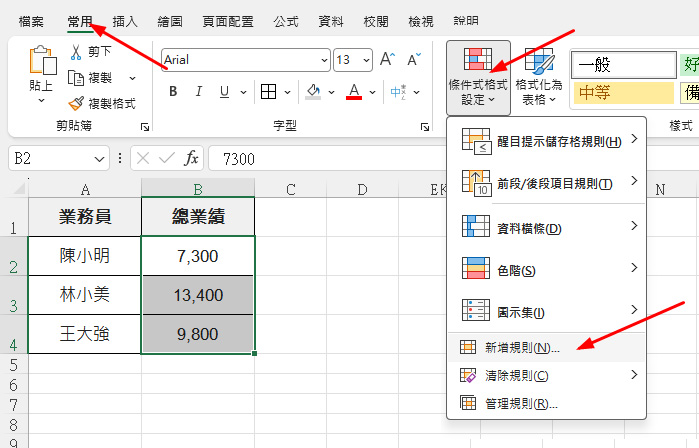
Task: Apply the 一般 cell style
Action: tap(624, 65)
